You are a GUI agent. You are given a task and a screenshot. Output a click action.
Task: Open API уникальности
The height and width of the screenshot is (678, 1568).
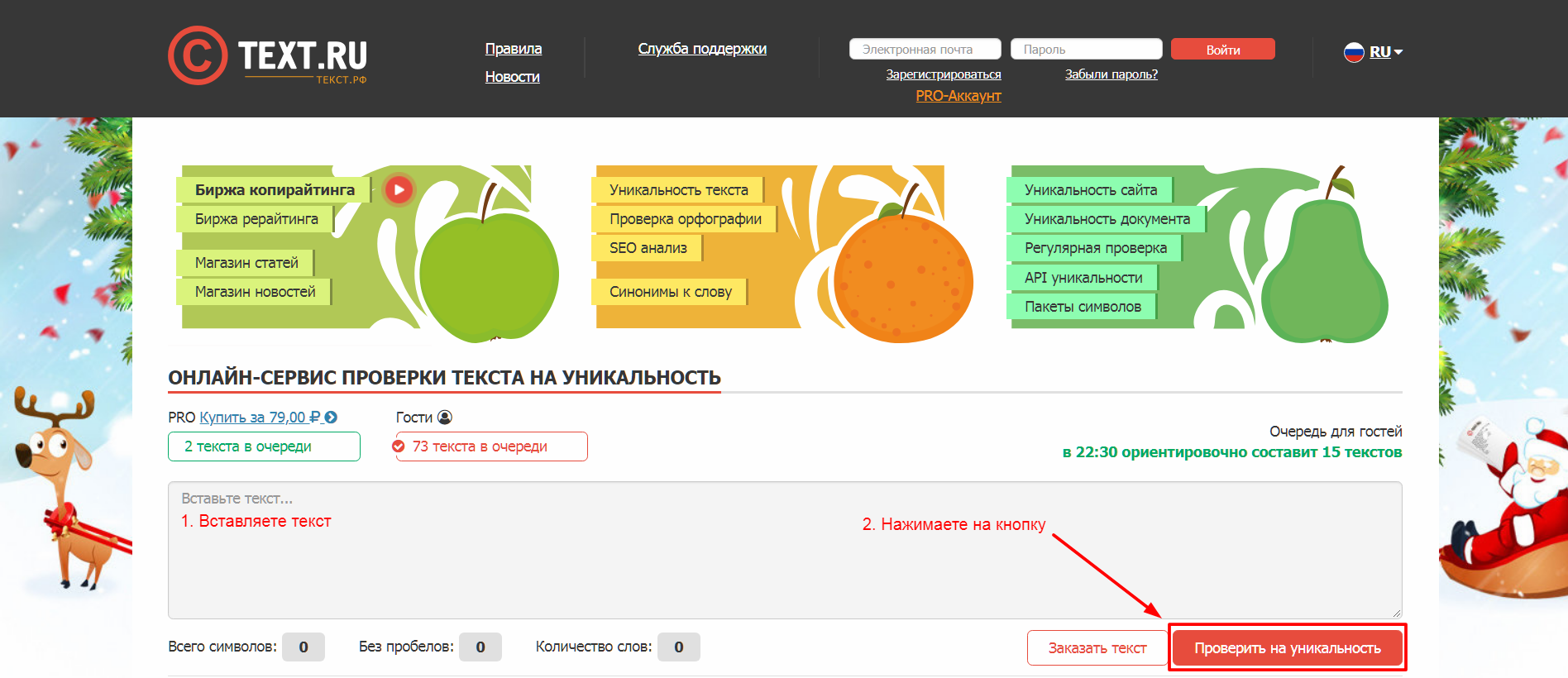1083,278
